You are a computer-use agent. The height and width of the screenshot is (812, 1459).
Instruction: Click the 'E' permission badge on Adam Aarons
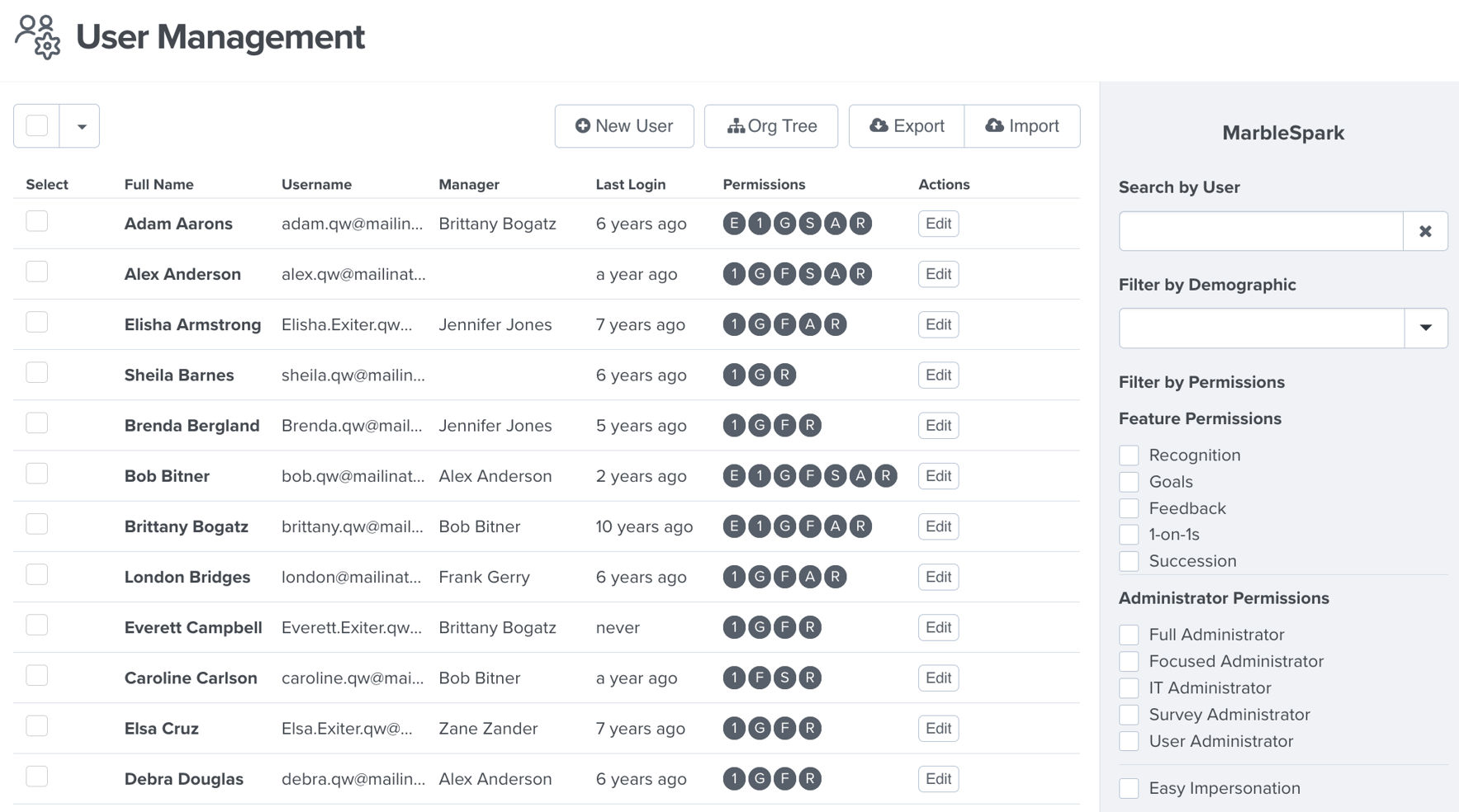pyautogui.click(x=734, y=223)
